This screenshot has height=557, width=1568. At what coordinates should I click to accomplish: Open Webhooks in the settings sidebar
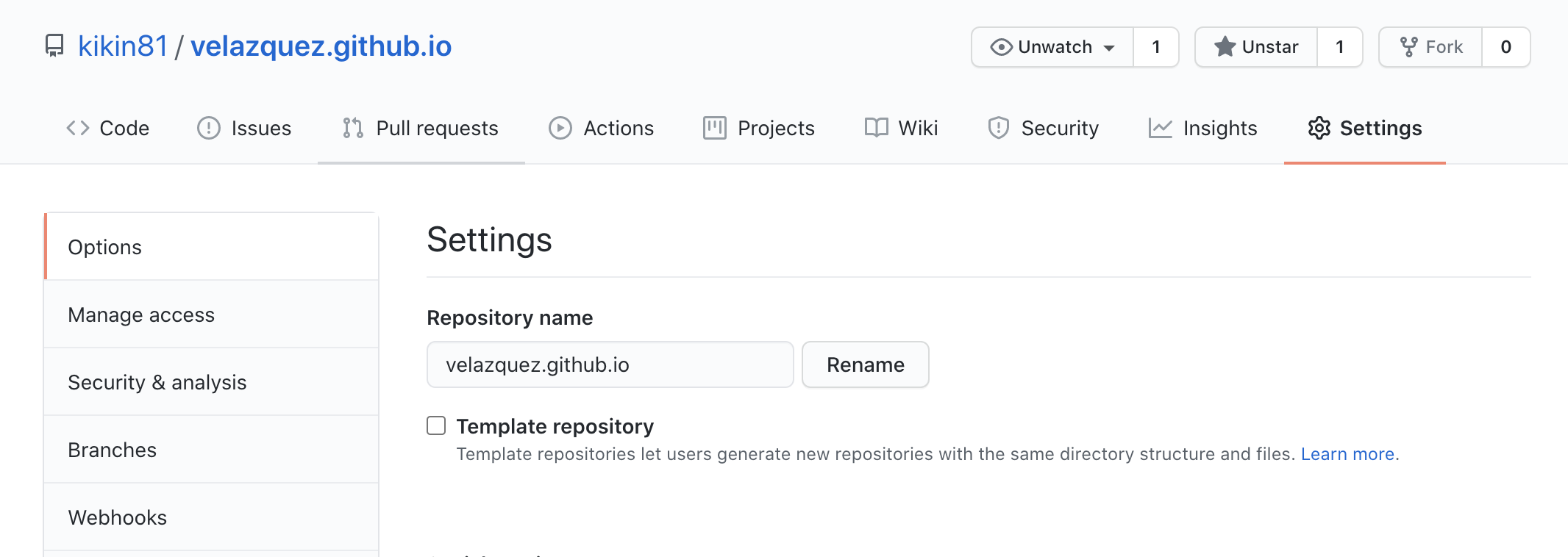[x=212, y=517]
